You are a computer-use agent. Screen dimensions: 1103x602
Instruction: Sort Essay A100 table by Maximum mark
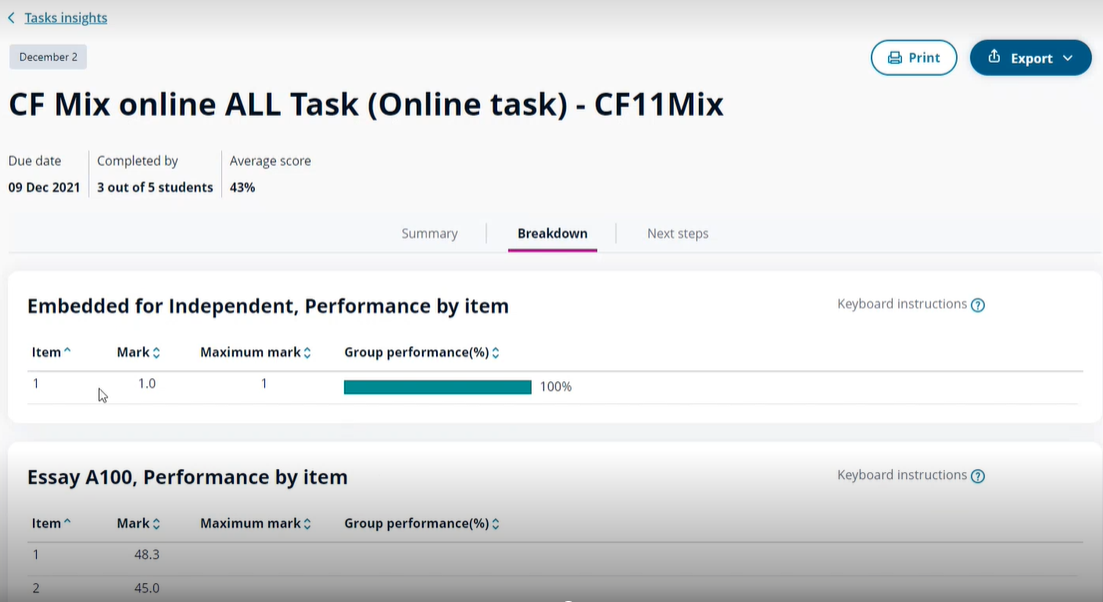pos(255,523)
